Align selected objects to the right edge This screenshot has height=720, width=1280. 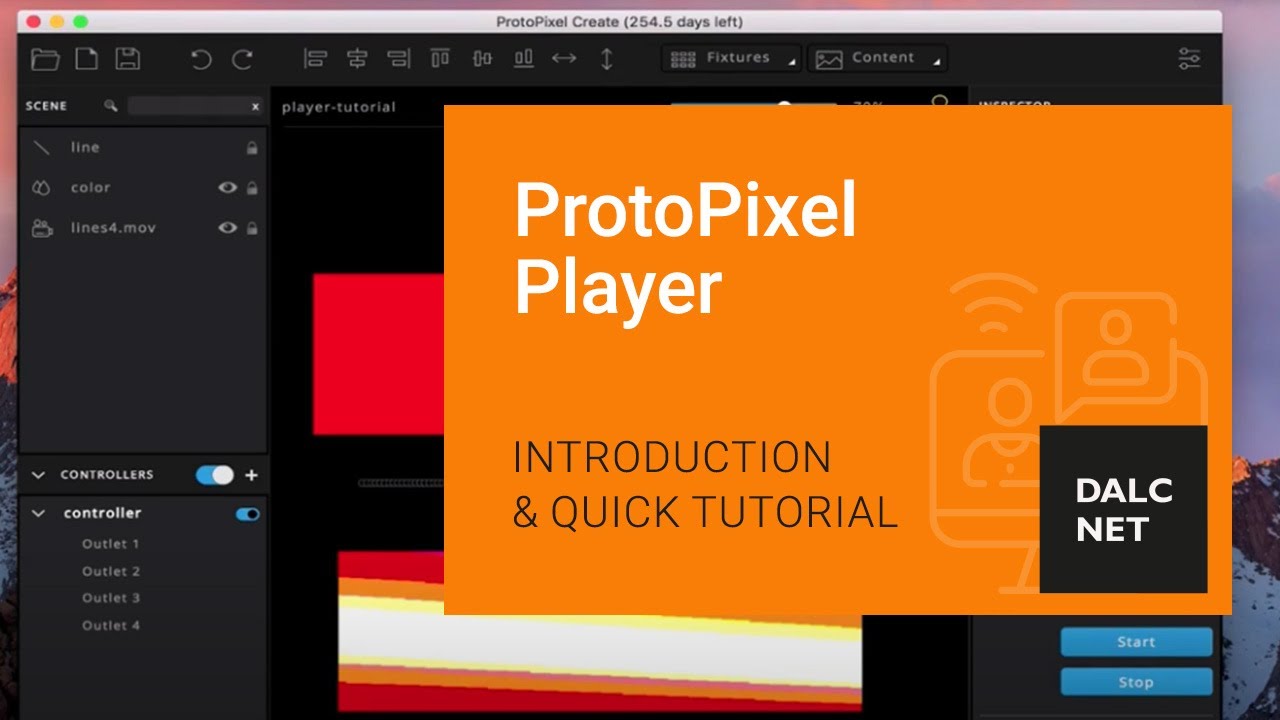click(399, 58)
